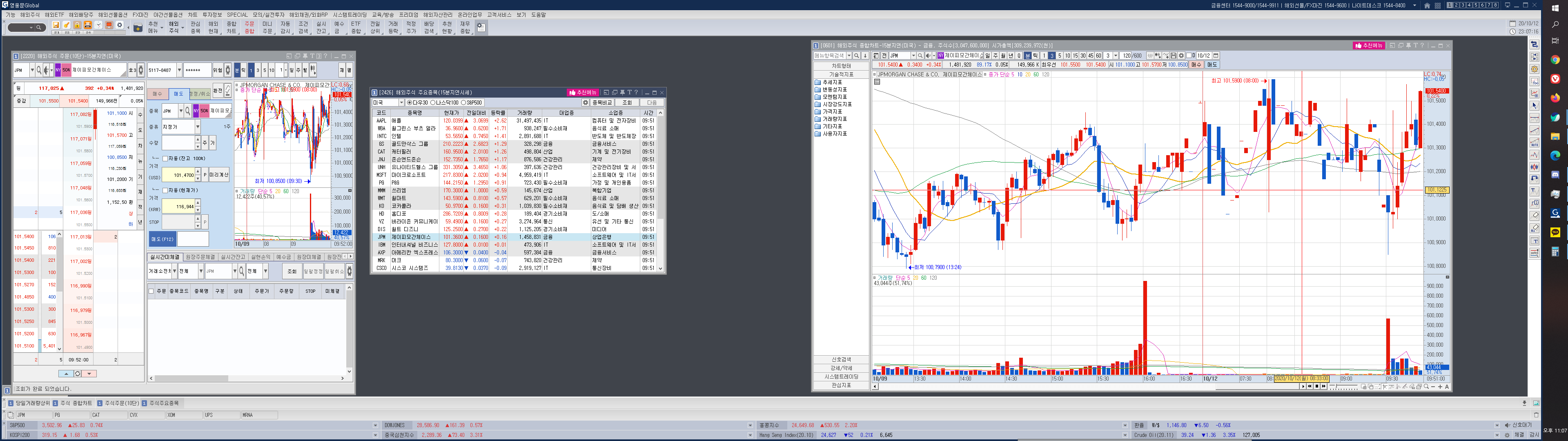Expand the 추세지표 folder in indicator tree
Viewport: 1568px width, 441px height.
(x=829, y=82)
